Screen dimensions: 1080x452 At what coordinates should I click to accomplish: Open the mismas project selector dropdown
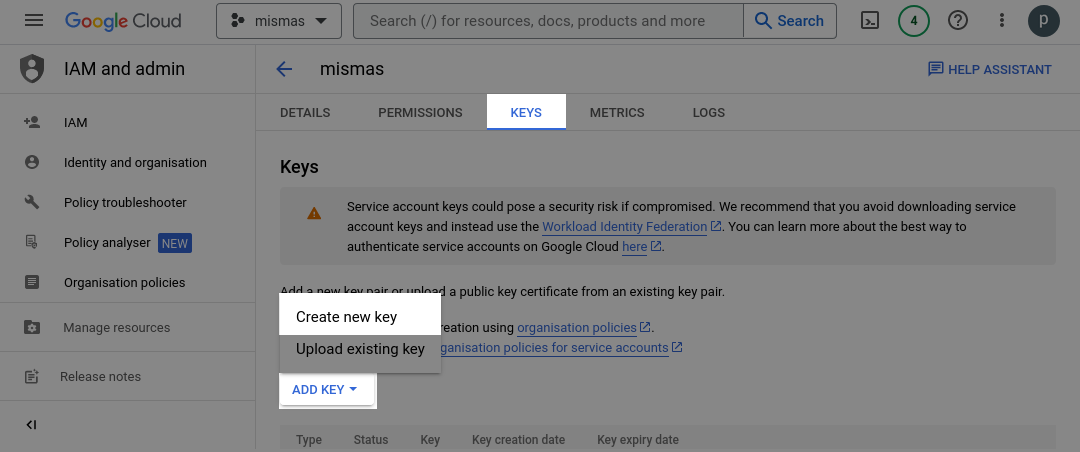point(278,20)
